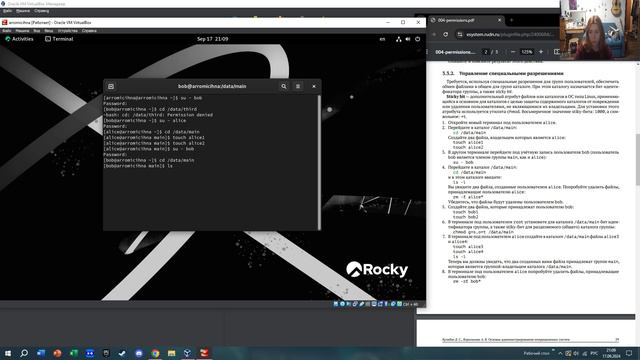Viewport: 640px width, 360px height.
Task: Open PowerPoint from the taskbar
Action: pos(57,353)
